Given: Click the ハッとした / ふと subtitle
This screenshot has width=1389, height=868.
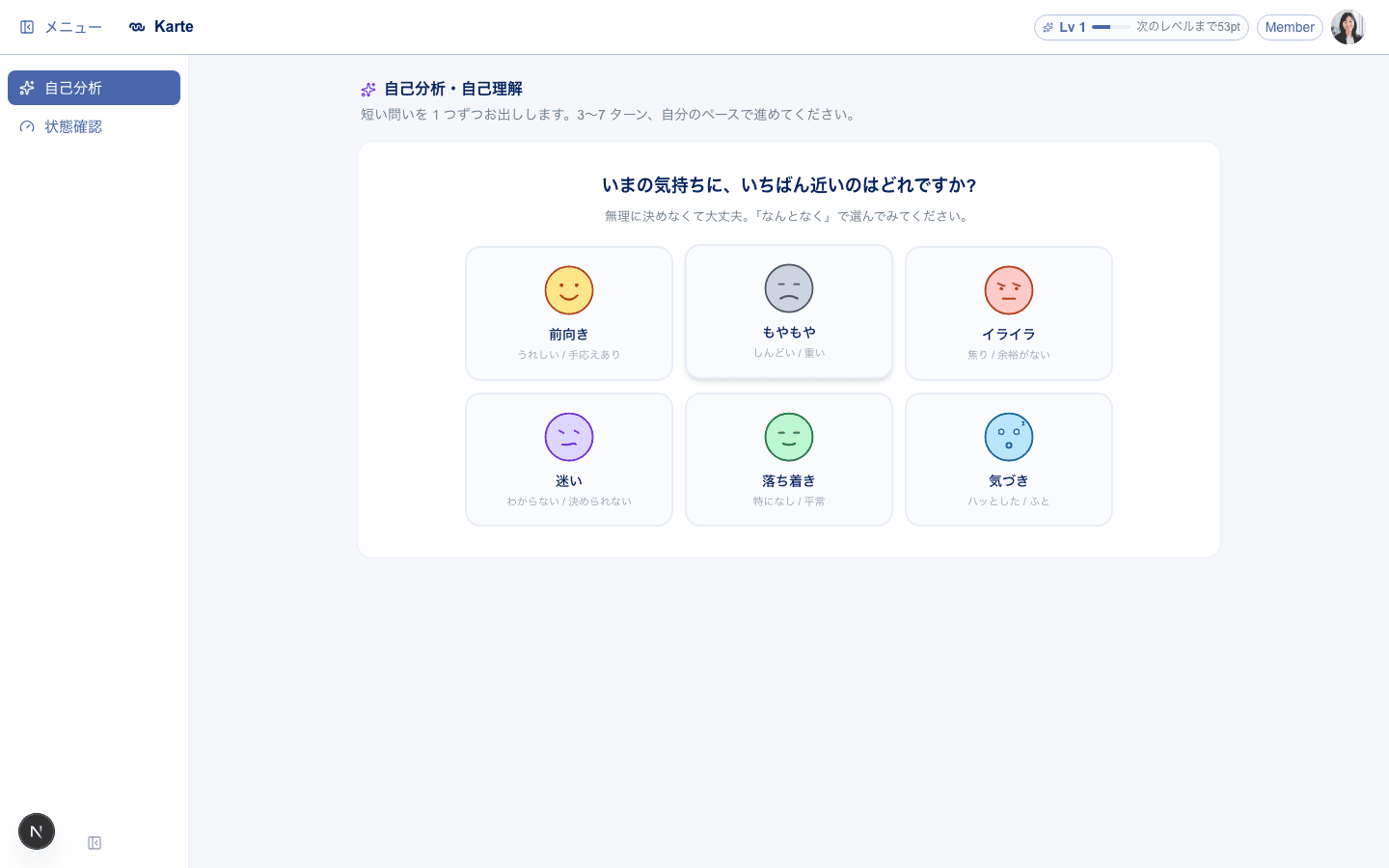Looking at the screenshot, I should click(x=1009, y=502).
